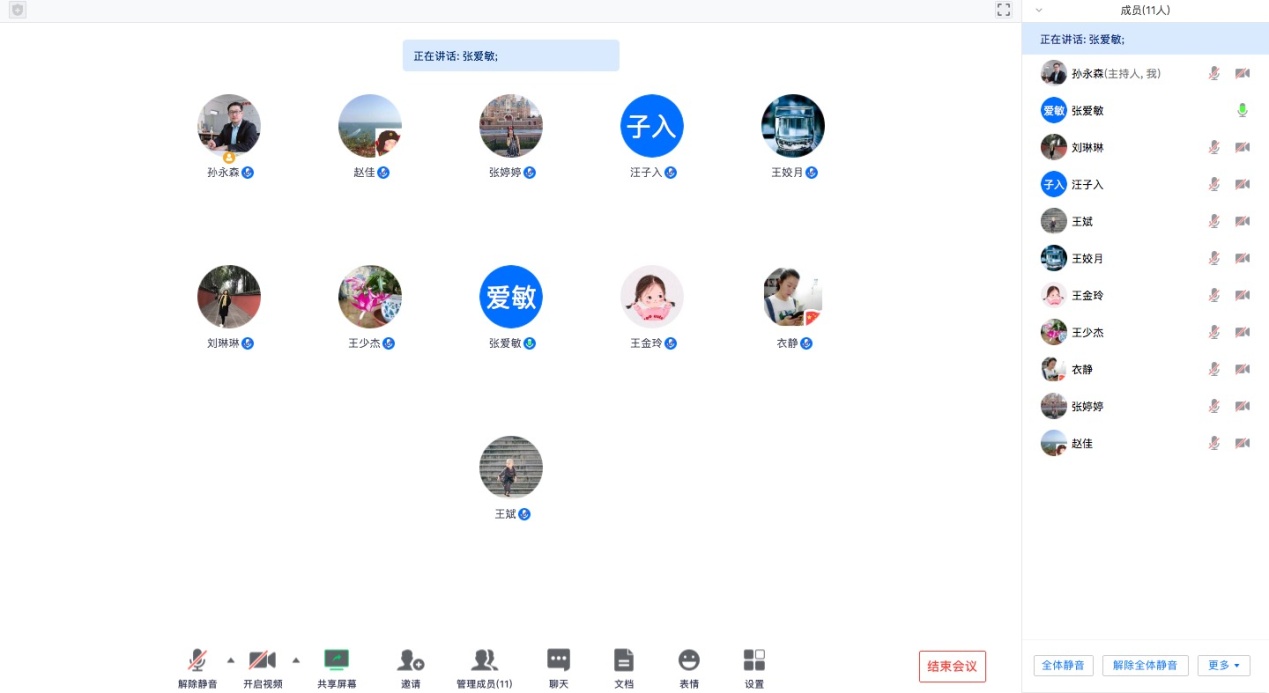
Task: Open the 更多 dropdown in members panel
Action: pyautogui.click(x=1223, y=666)
